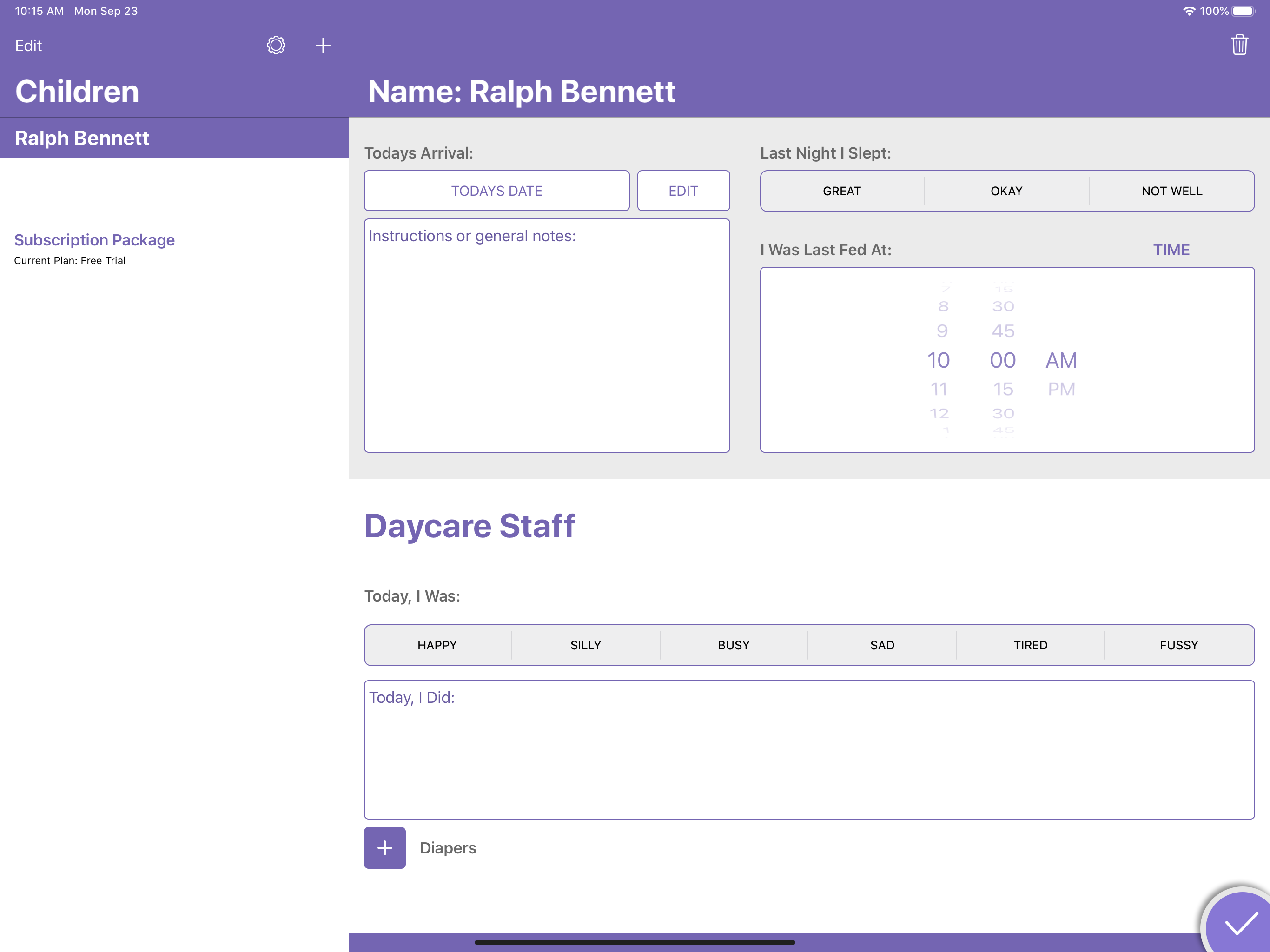The image size is (1270, 952).
Task: Tap the EDIT button beside Todays Date
Action: tap(683, 191)
